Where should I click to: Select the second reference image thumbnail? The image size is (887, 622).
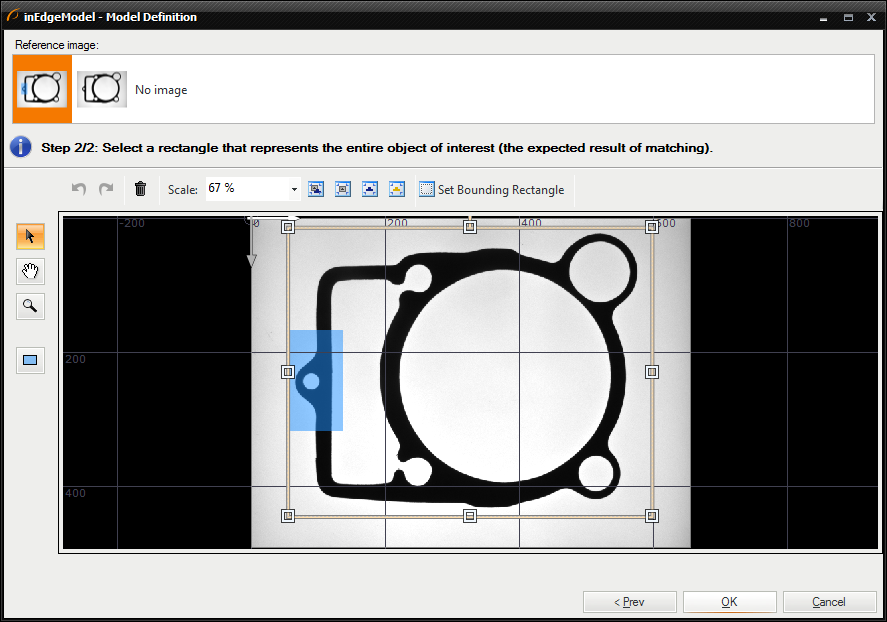click(102, 89)
